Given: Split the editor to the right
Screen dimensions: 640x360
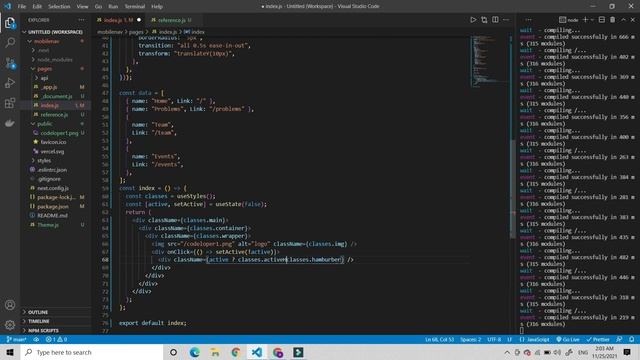Looking at the screenshot, I should pyautogui.click(x=495, y=20).
